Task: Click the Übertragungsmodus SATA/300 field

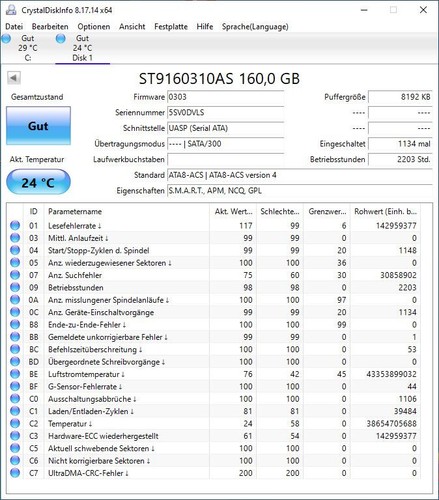Action: pyautogui.click(x=225, y=144)
